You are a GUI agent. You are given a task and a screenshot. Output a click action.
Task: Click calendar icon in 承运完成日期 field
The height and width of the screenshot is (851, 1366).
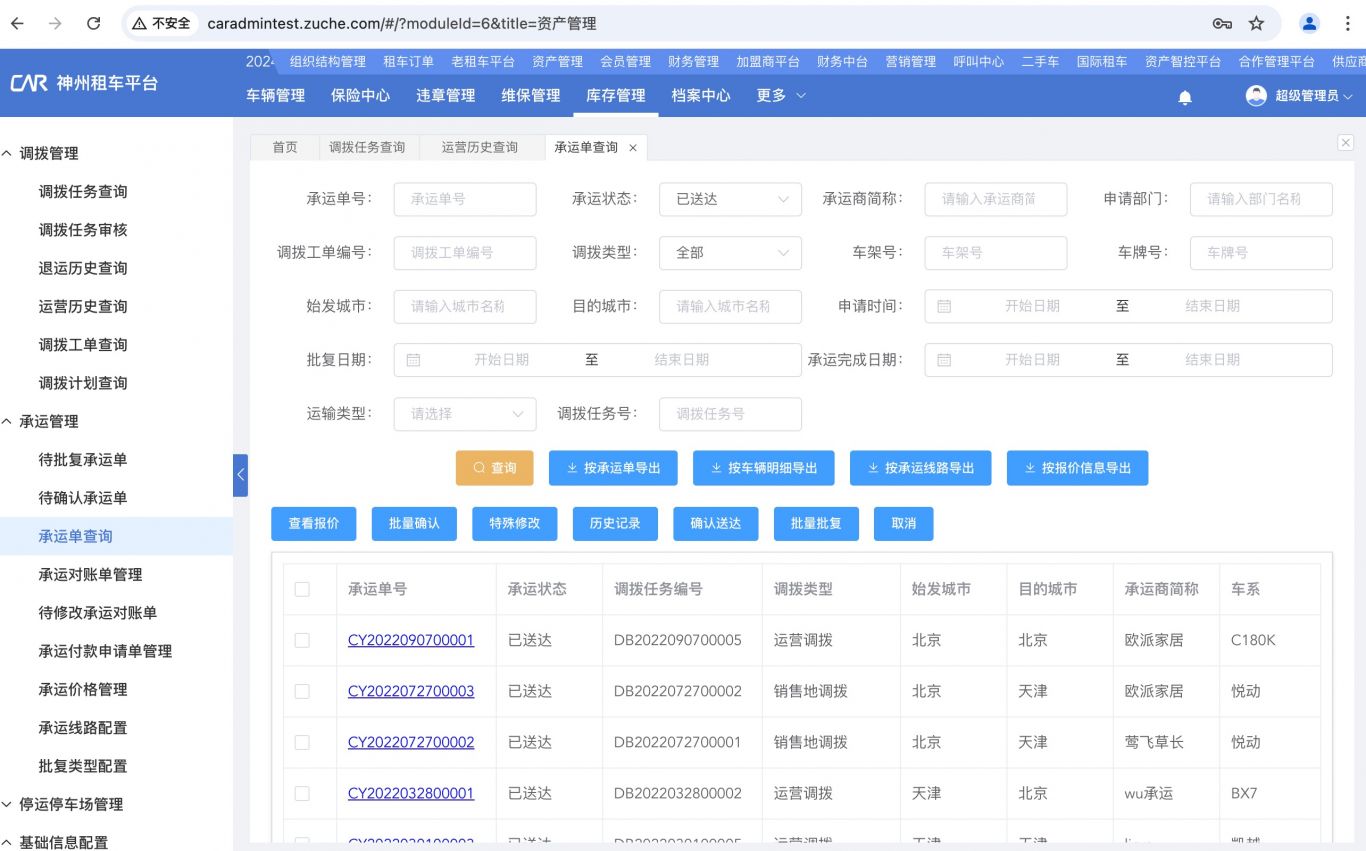[944, 360]
